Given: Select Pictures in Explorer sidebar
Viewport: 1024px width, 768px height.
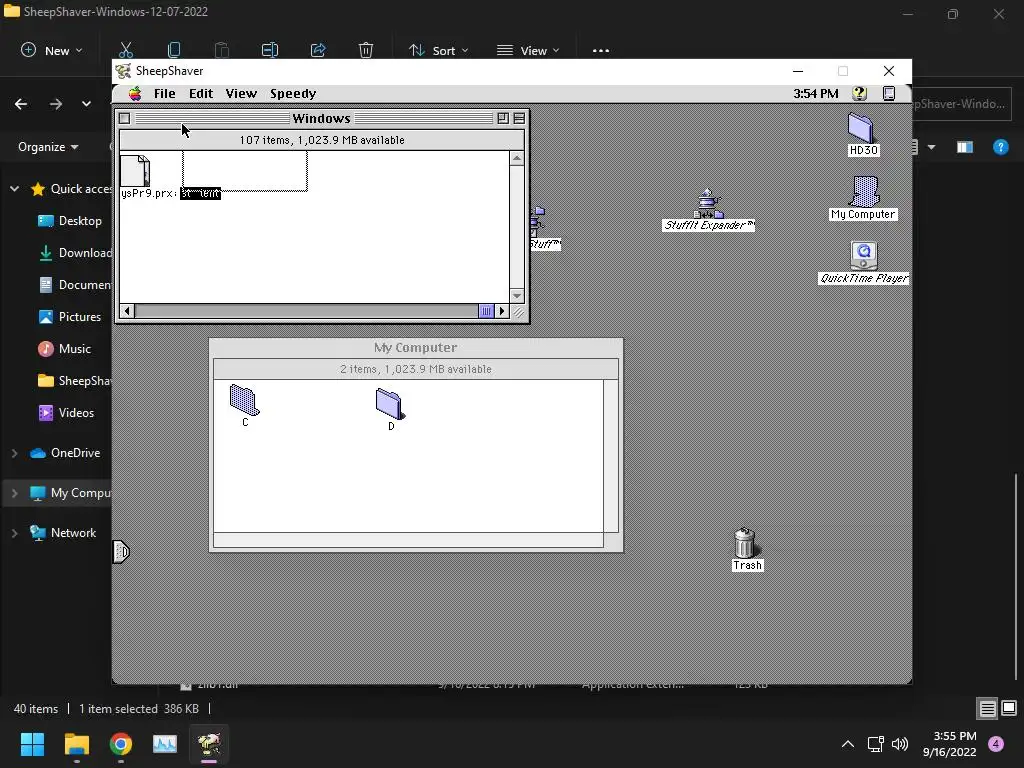Looking at the screenshot, I should 70,317.
